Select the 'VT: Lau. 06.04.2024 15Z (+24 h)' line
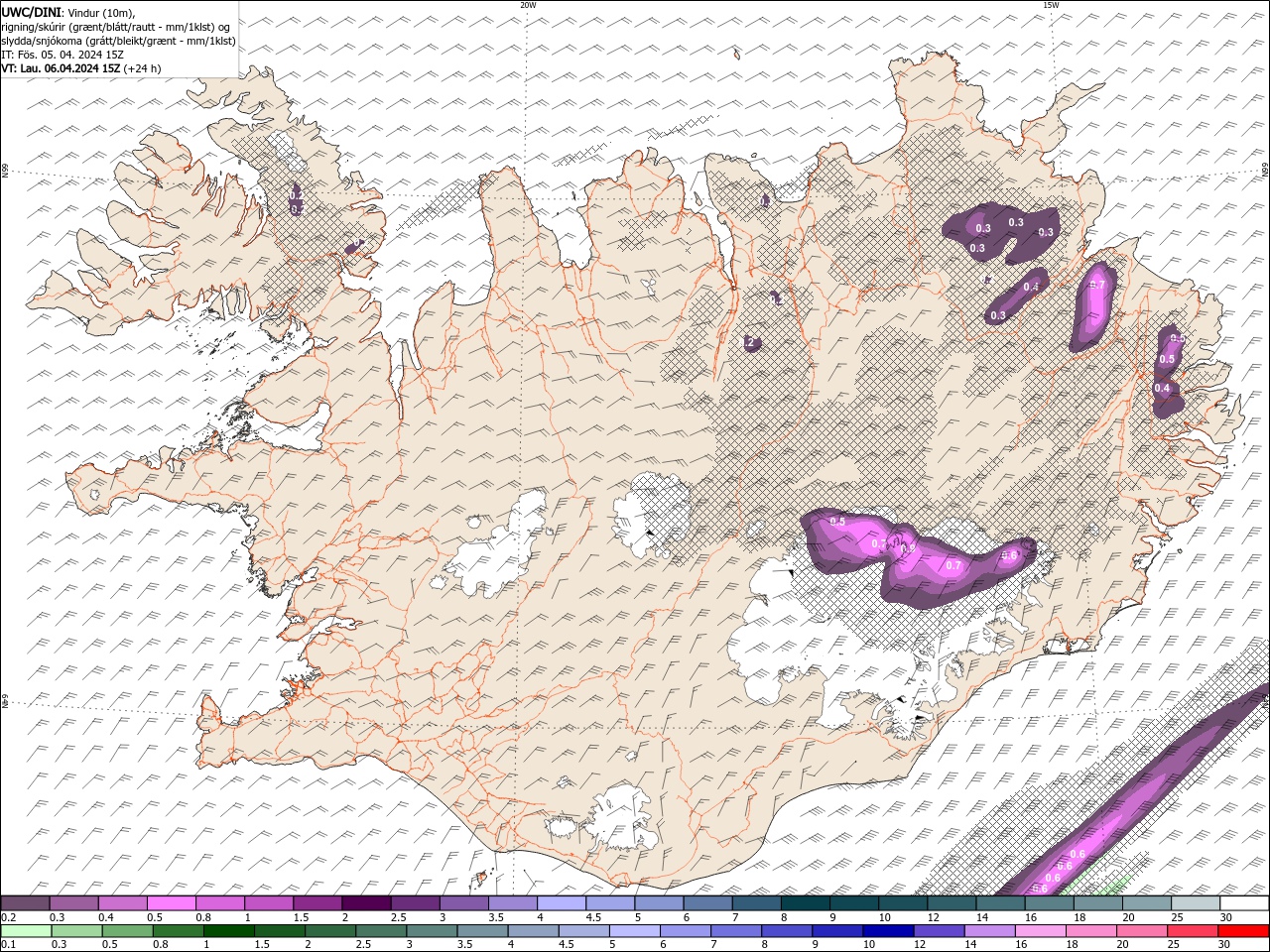Screen dimensions: 1270x952 click(x=81, y=68)
